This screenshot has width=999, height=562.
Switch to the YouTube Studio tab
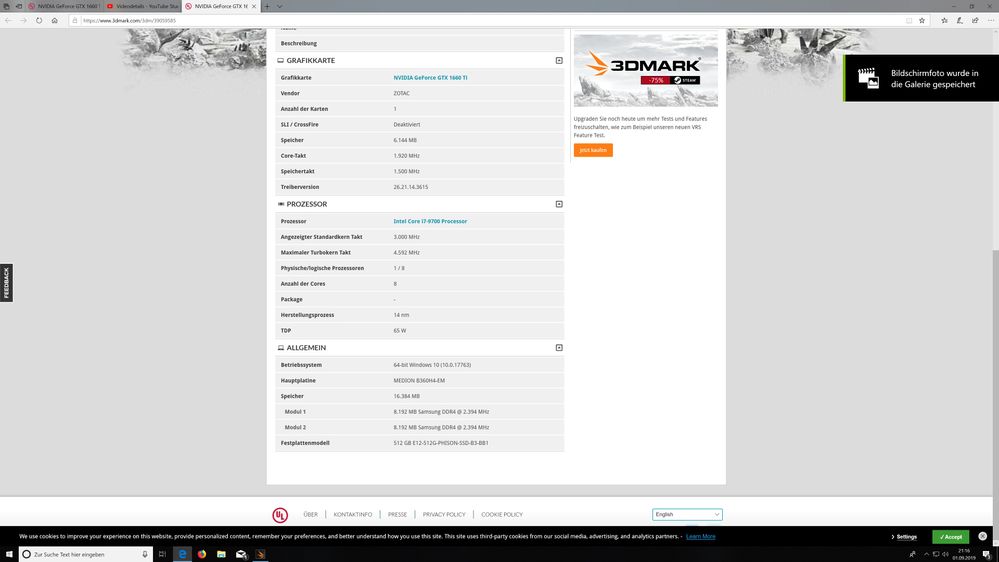tap(142, 6)
